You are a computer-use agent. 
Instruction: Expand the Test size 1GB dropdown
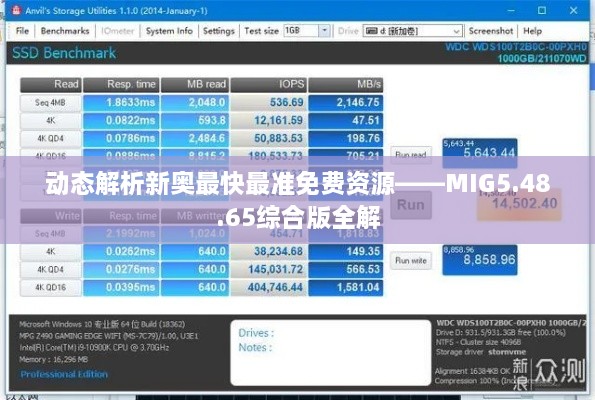[324, 30]
